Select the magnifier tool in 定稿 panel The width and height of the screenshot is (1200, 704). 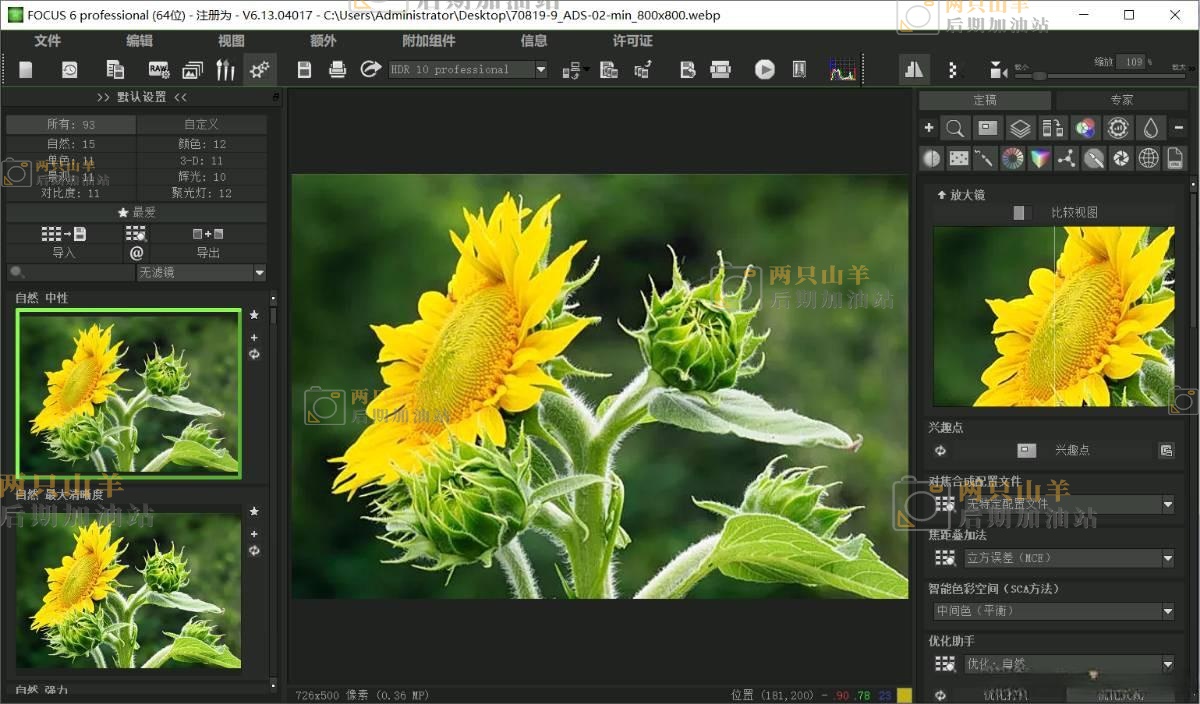point(955,128)
